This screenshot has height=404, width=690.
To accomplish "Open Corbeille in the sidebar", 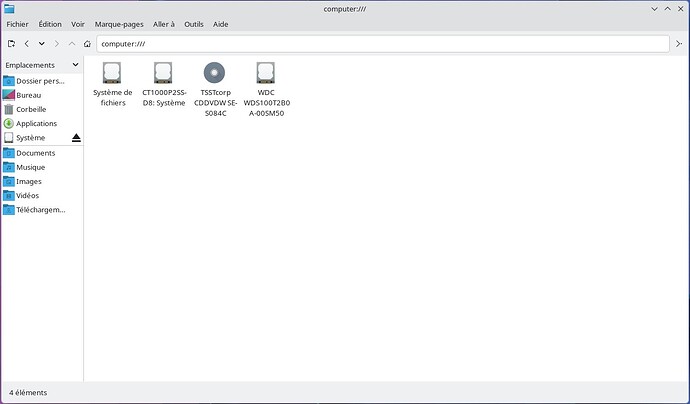I will coord(42,109).
